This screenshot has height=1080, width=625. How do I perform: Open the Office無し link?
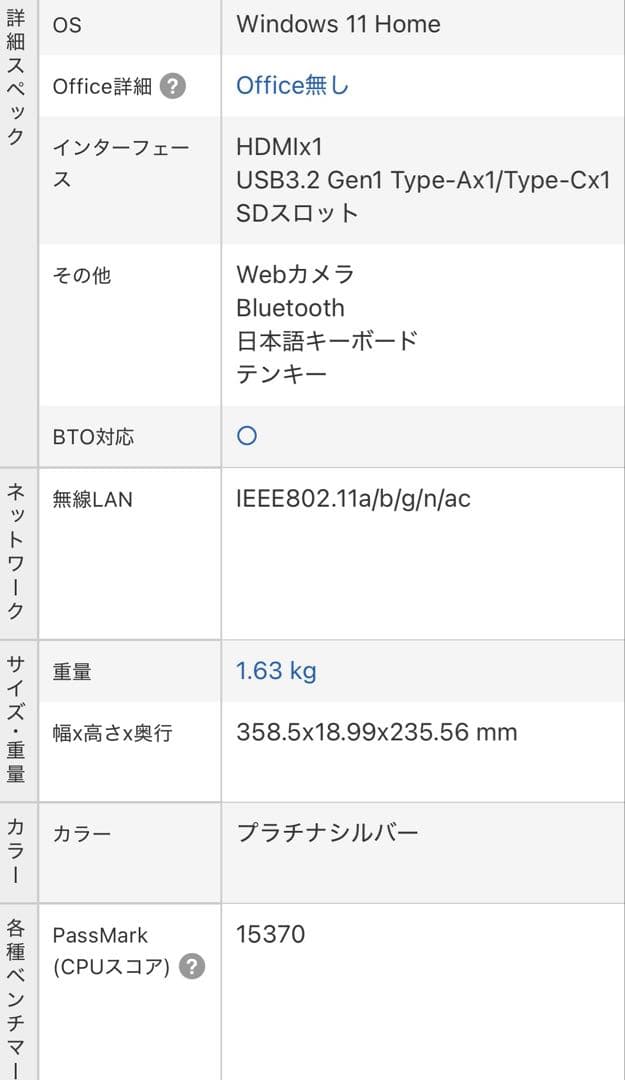click(290, 86)
